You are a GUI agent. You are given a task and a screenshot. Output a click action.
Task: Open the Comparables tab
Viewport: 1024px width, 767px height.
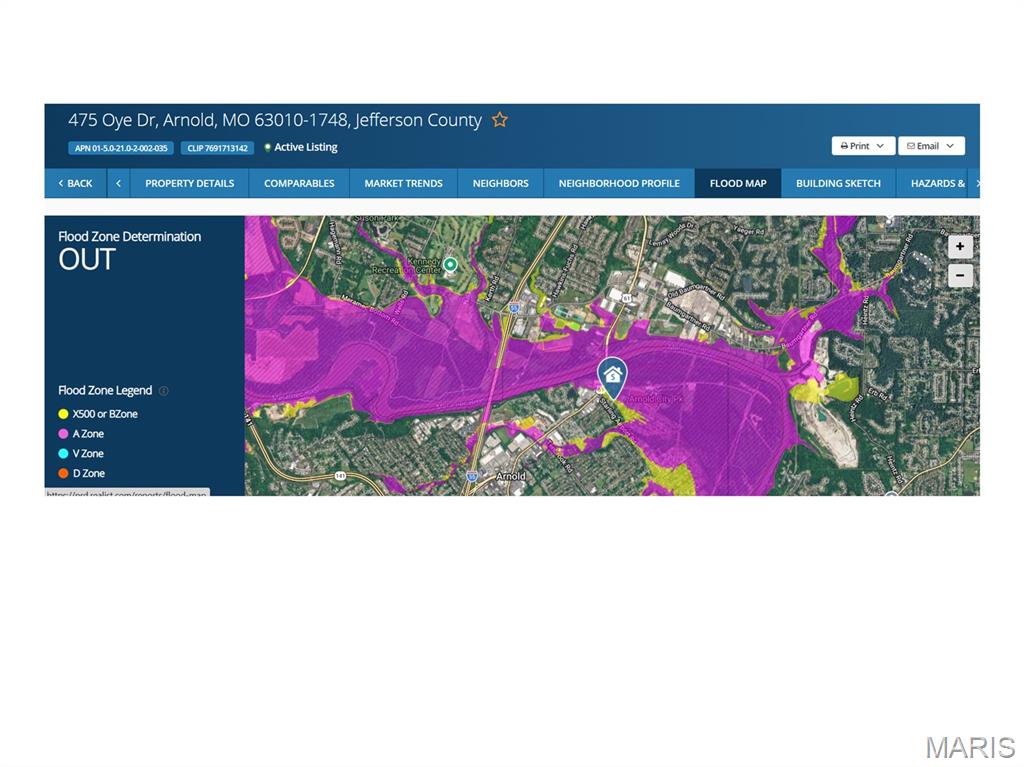coord(299,183)
